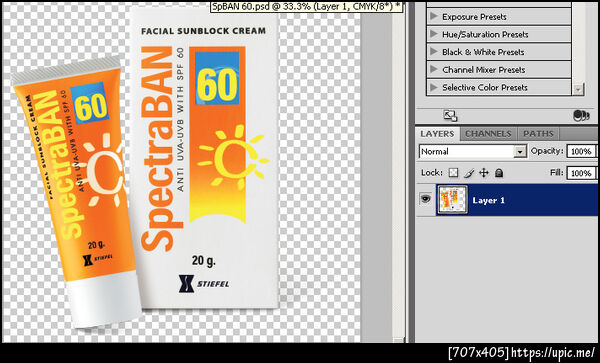
Task: Toggle lock all padlock icon
Action: [499, 173]
